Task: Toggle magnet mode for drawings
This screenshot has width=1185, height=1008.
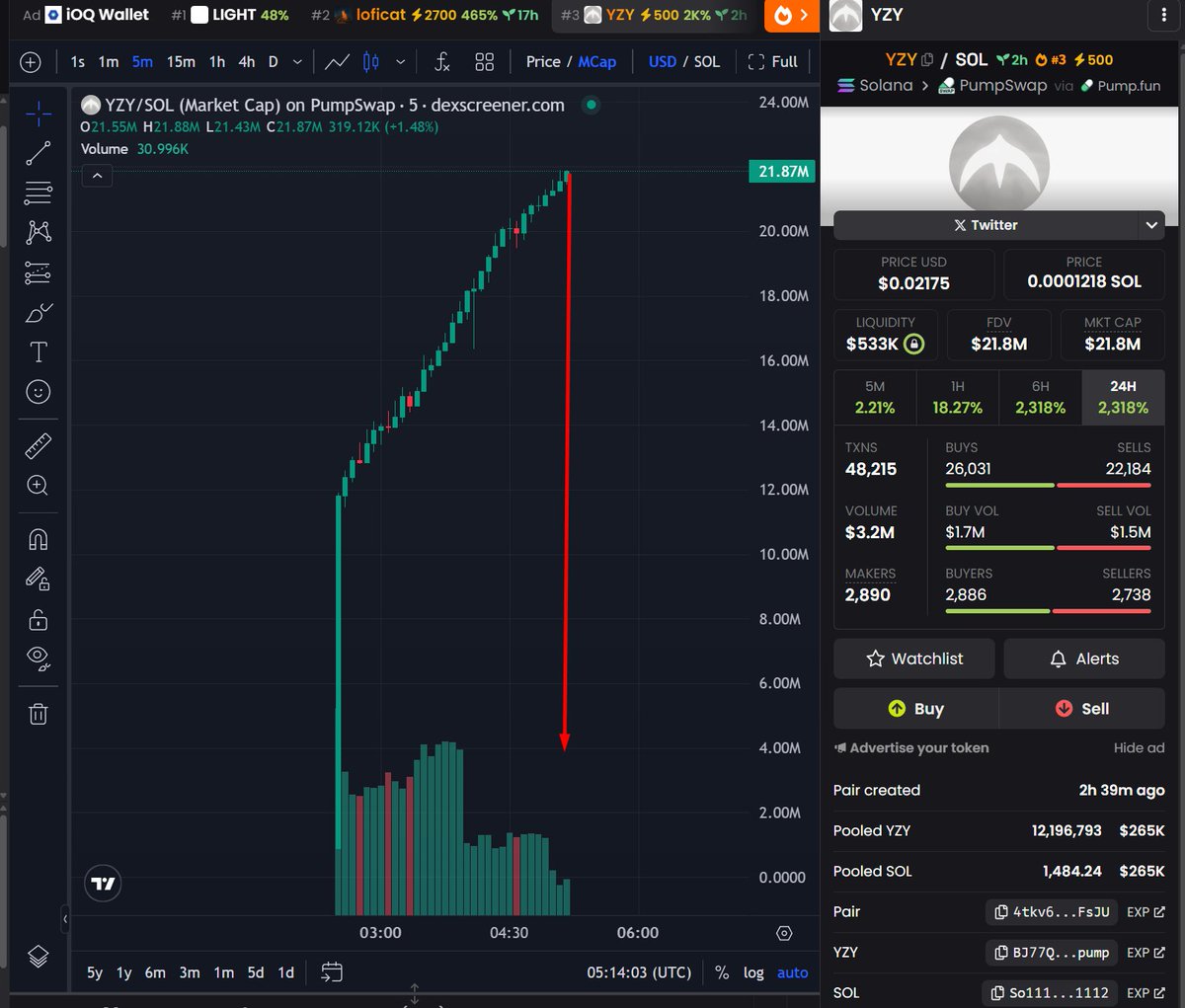Action: tap(39, 539)
